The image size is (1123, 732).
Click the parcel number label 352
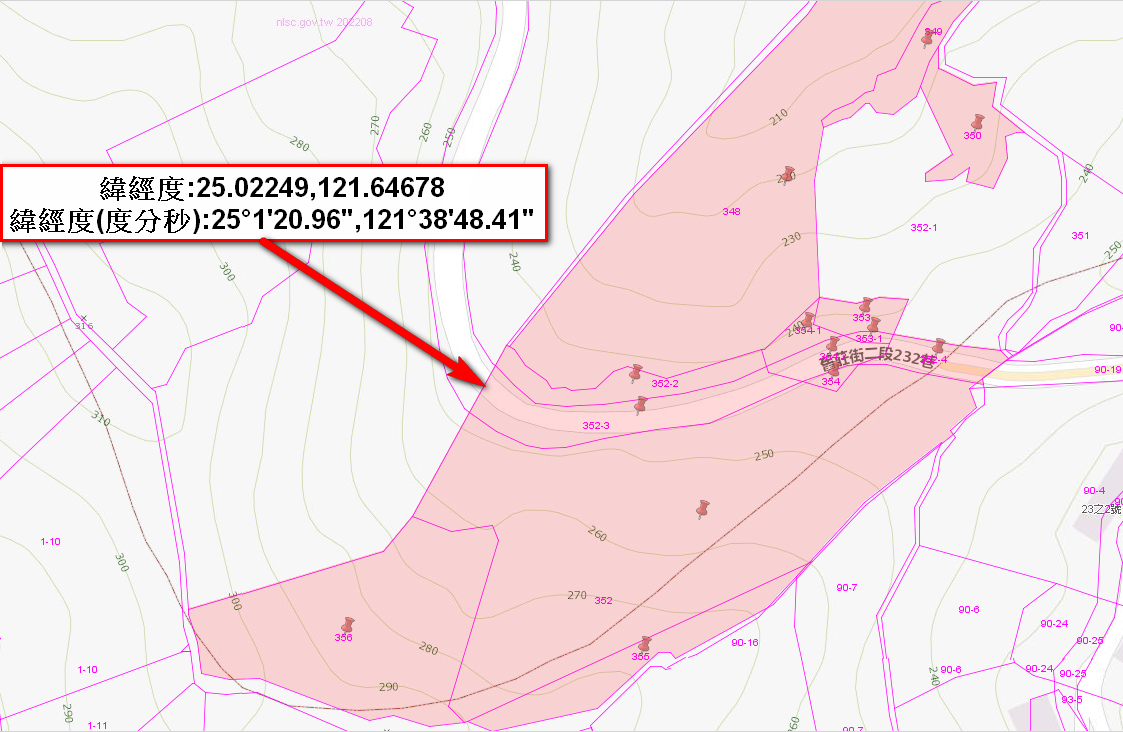[x=603, y=601]
